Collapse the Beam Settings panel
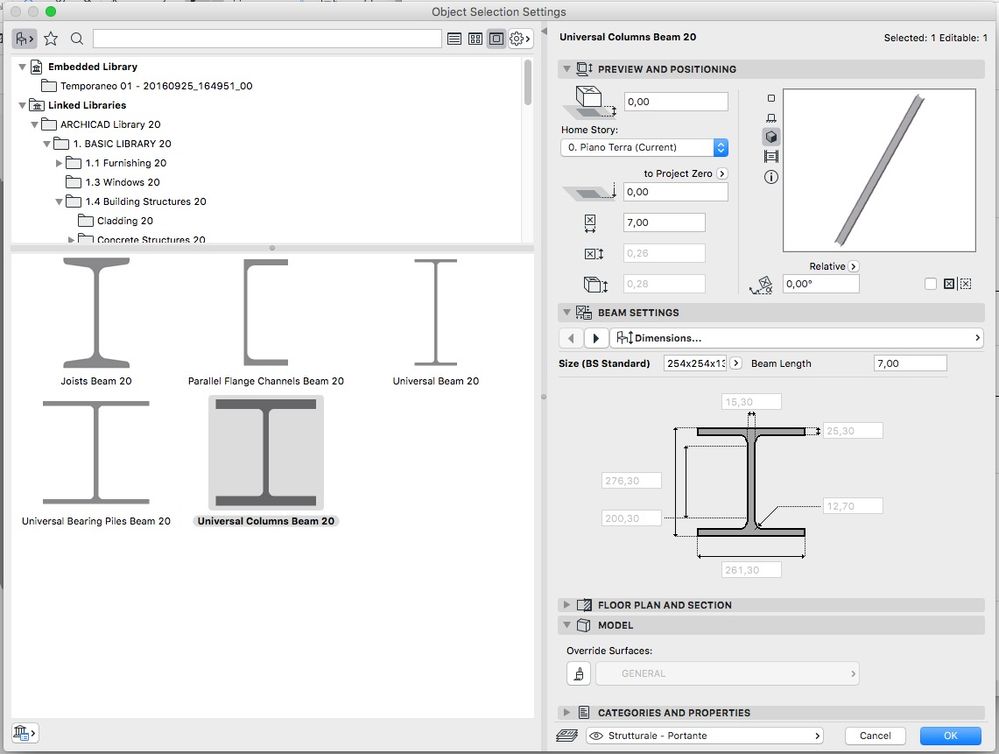999x754 pixels. 566,312
